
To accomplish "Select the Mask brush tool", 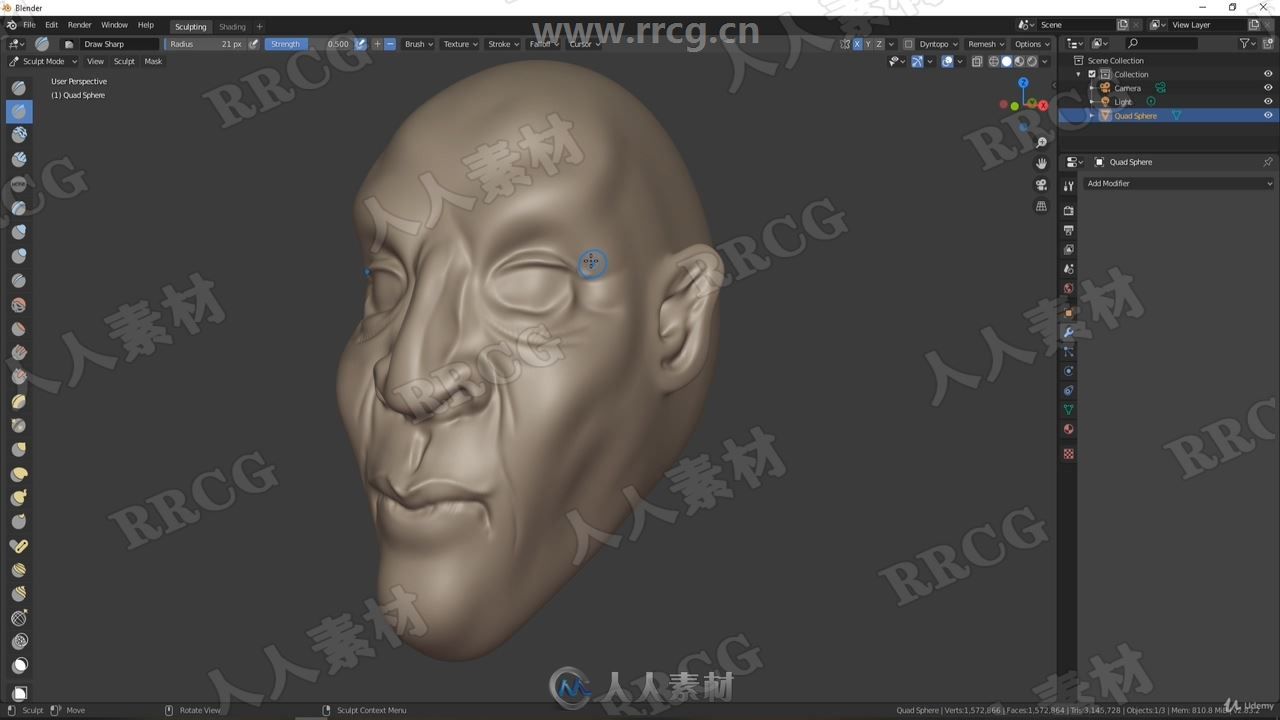I will pos(19,665).
